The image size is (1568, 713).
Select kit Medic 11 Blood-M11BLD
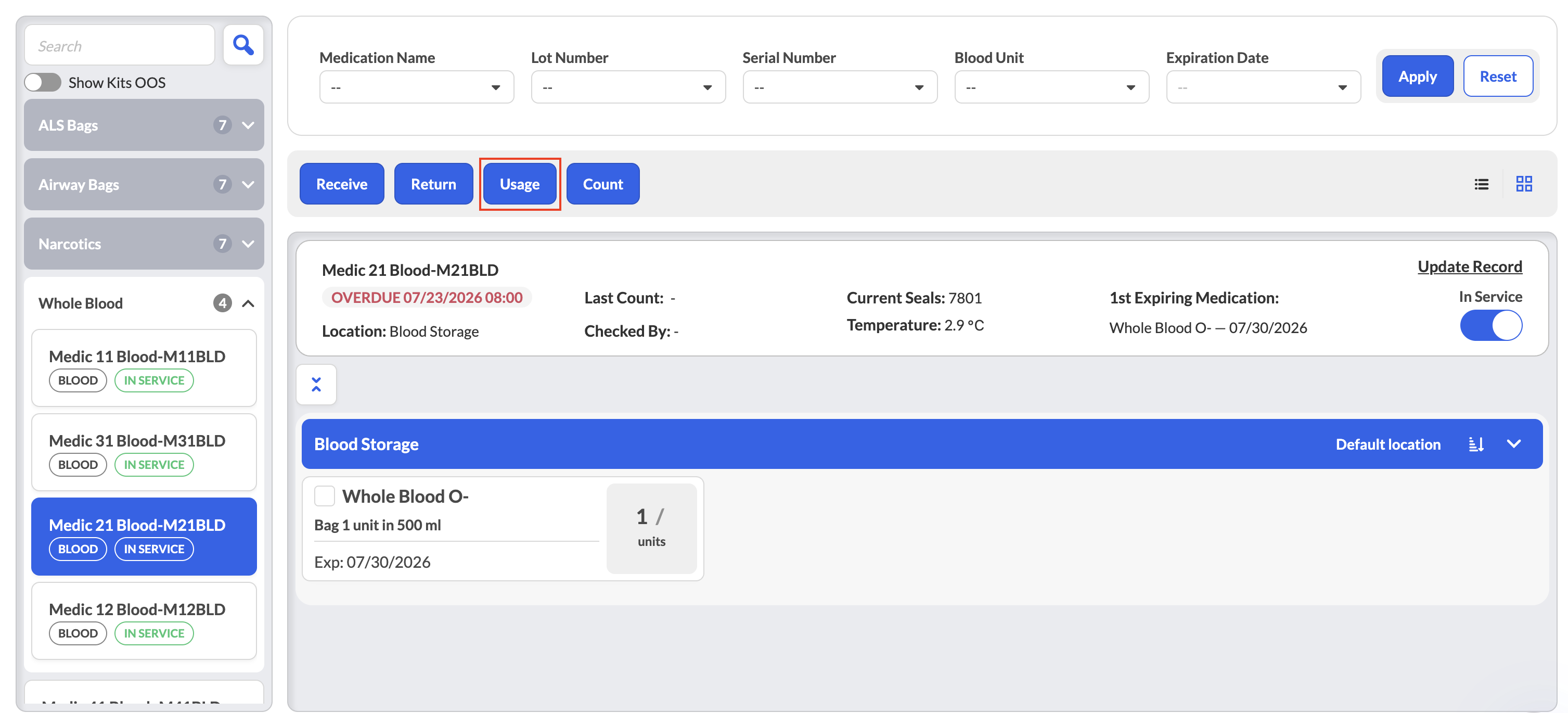pyautogui.click(x=144, y=368)
